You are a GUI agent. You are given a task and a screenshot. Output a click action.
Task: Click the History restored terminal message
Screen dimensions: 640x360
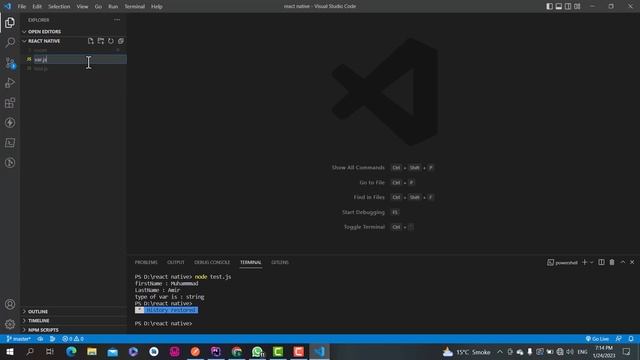167,310
